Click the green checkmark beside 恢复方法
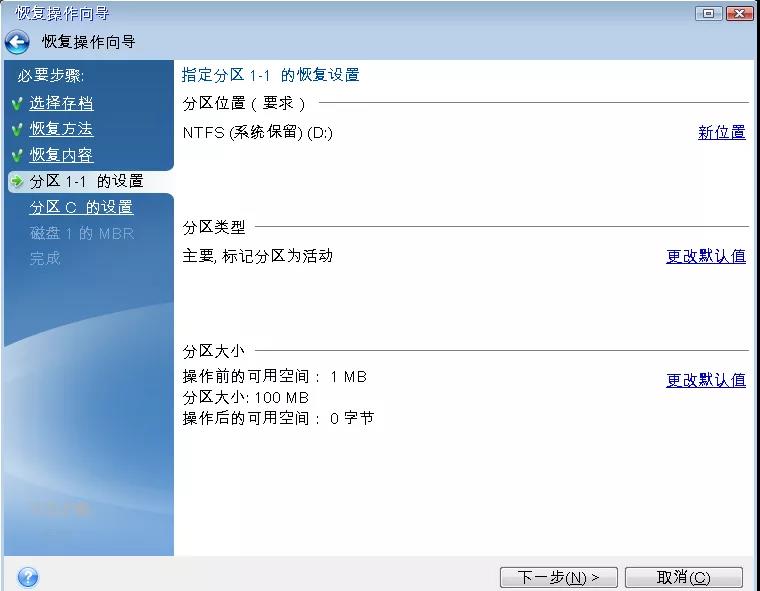The width and height of the screenshot is (760, 591). 17,129
